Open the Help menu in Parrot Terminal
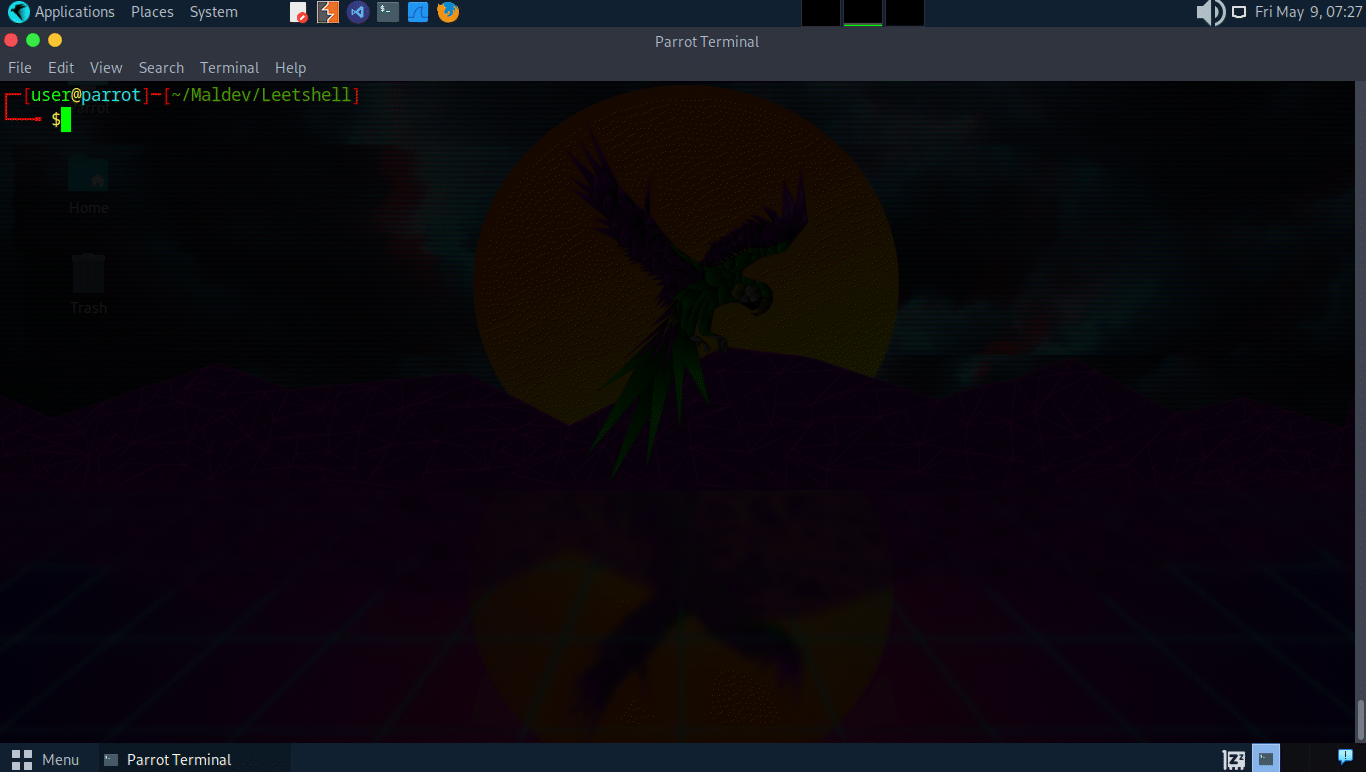 click(x=290, y=68)
